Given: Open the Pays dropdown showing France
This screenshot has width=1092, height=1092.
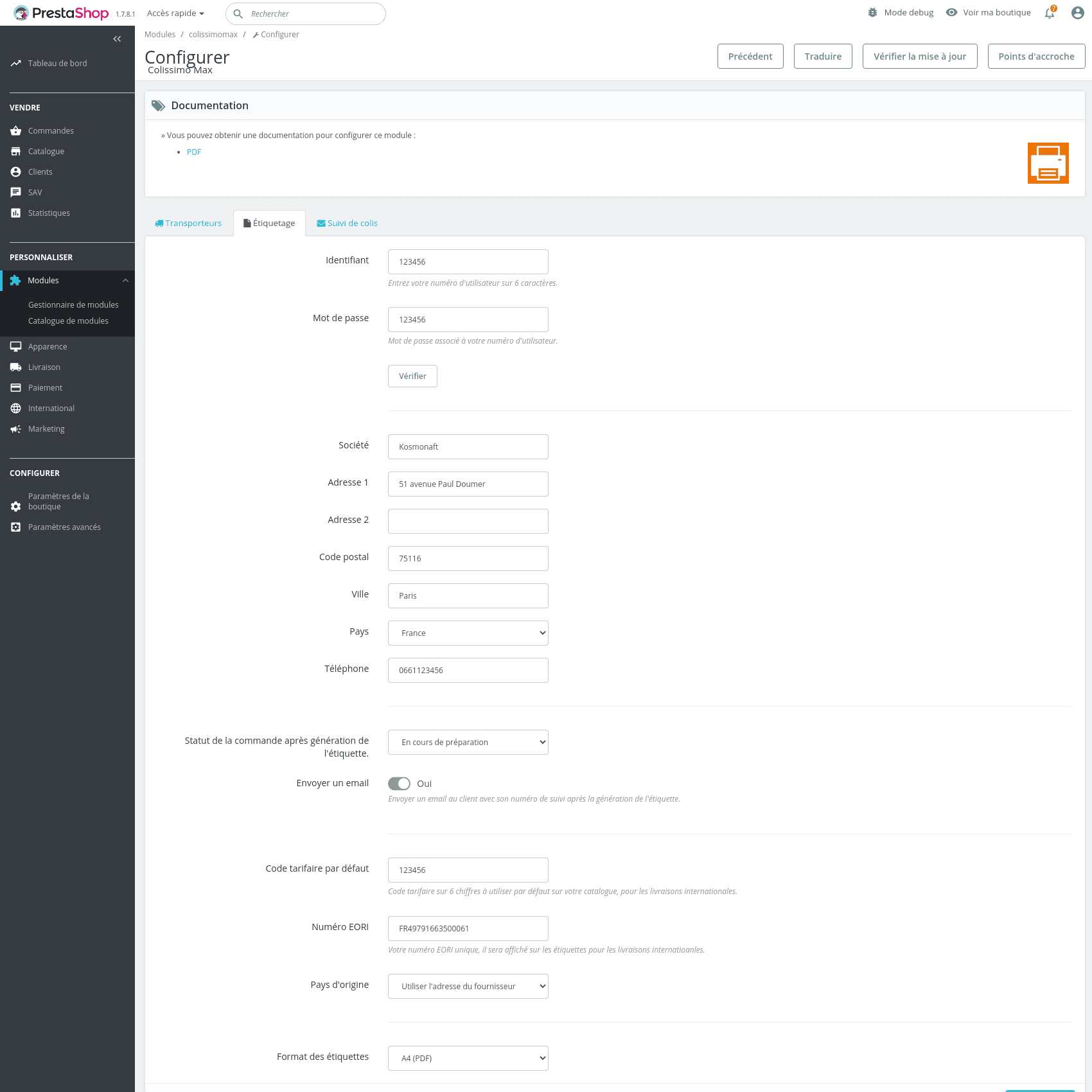Looking at the screenshot, I should [468, 633].
